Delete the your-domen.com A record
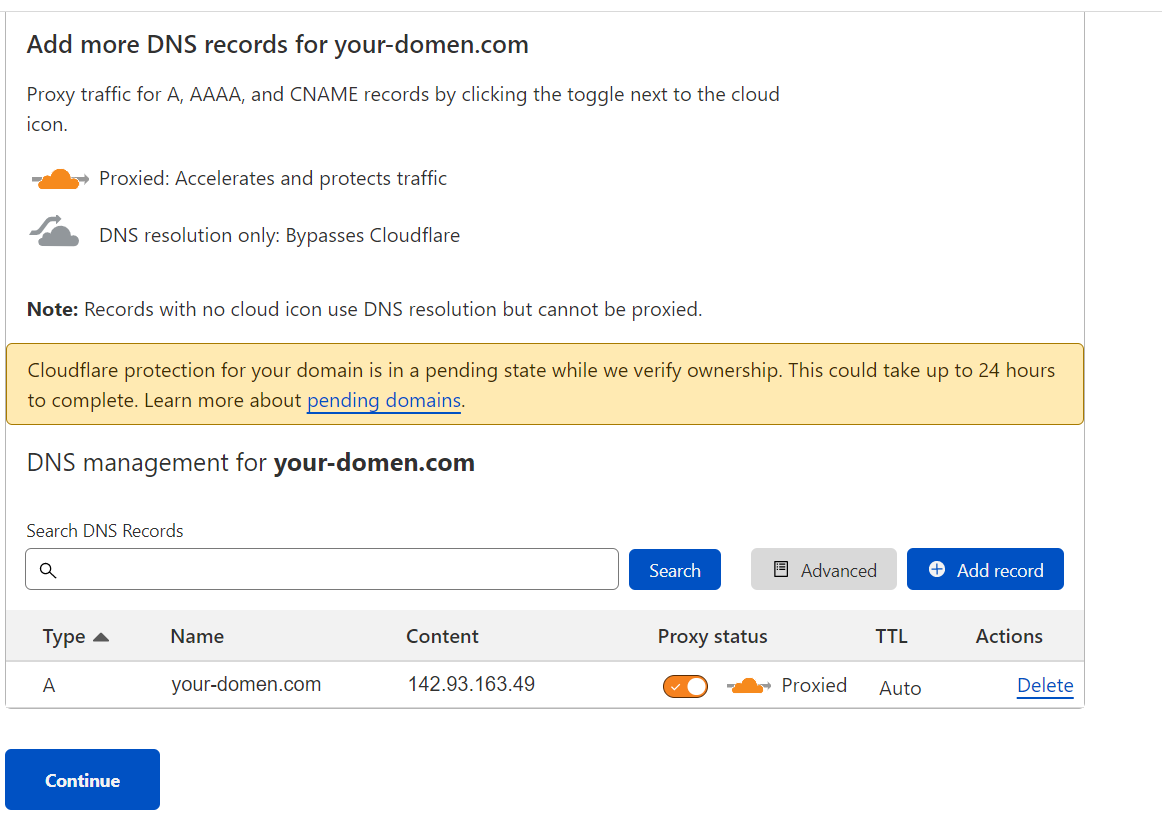1162x817 pixels. pyautogui.click(x=1045, y=686)
